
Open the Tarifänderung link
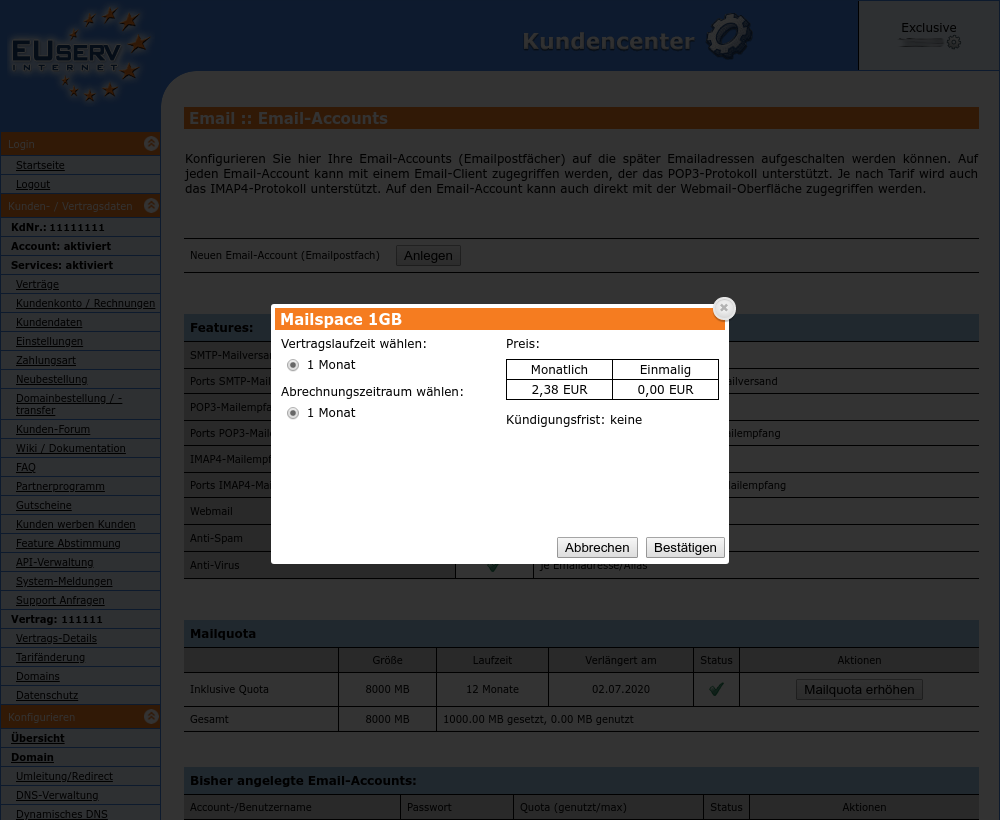pyautogui.click(x=50, y=657)
